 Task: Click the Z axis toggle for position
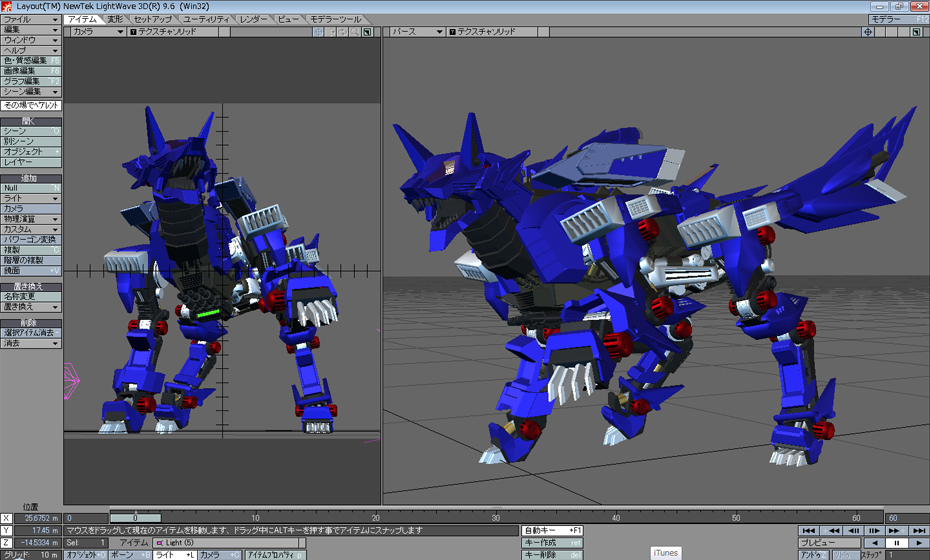(x=6, y=543)
